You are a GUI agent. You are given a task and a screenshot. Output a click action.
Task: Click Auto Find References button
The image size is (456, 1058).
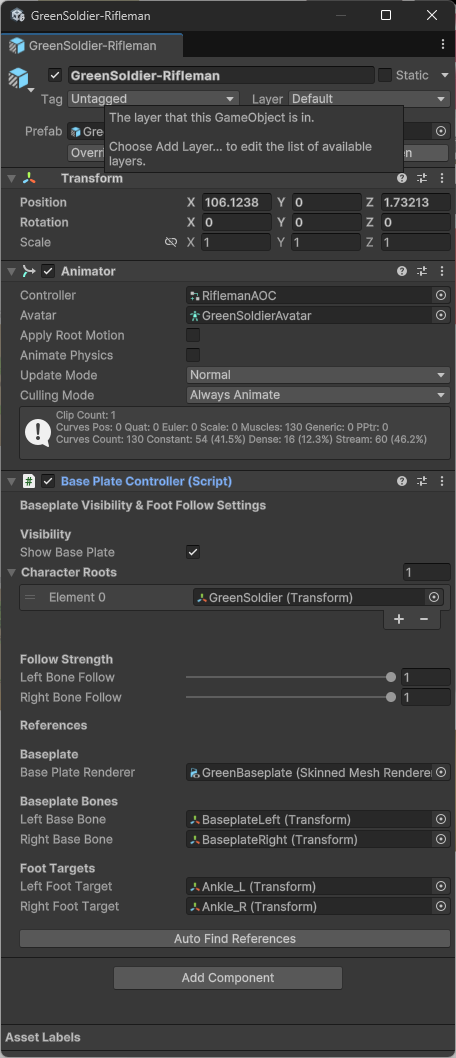[x=235, y=939]
